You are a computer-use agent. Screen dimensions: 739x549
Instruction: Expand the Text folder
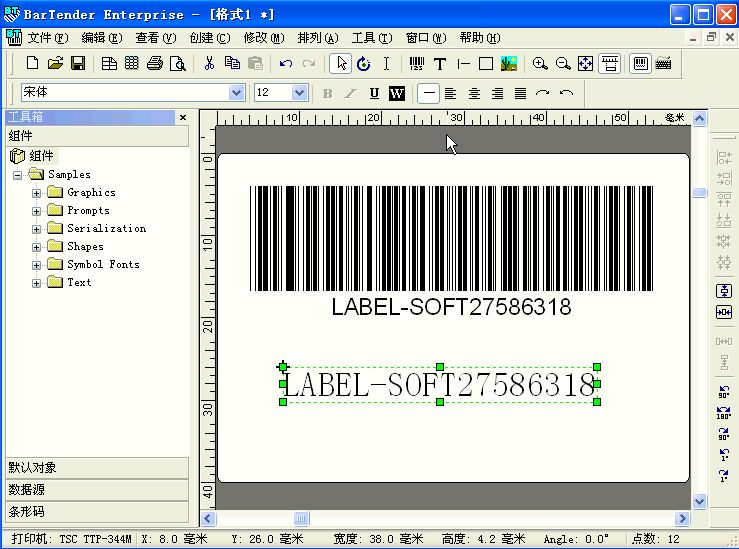point(36,283)
